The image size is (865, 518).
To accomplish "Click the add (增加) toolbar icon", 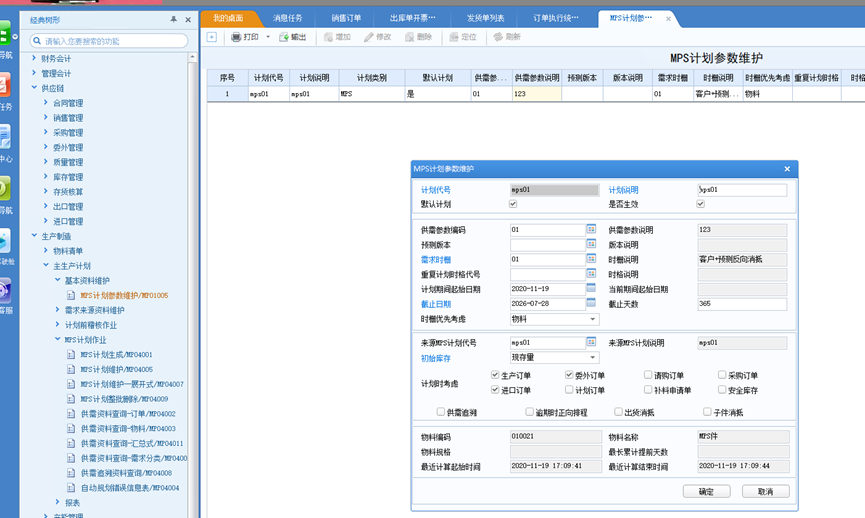I will tap(328, 37).
